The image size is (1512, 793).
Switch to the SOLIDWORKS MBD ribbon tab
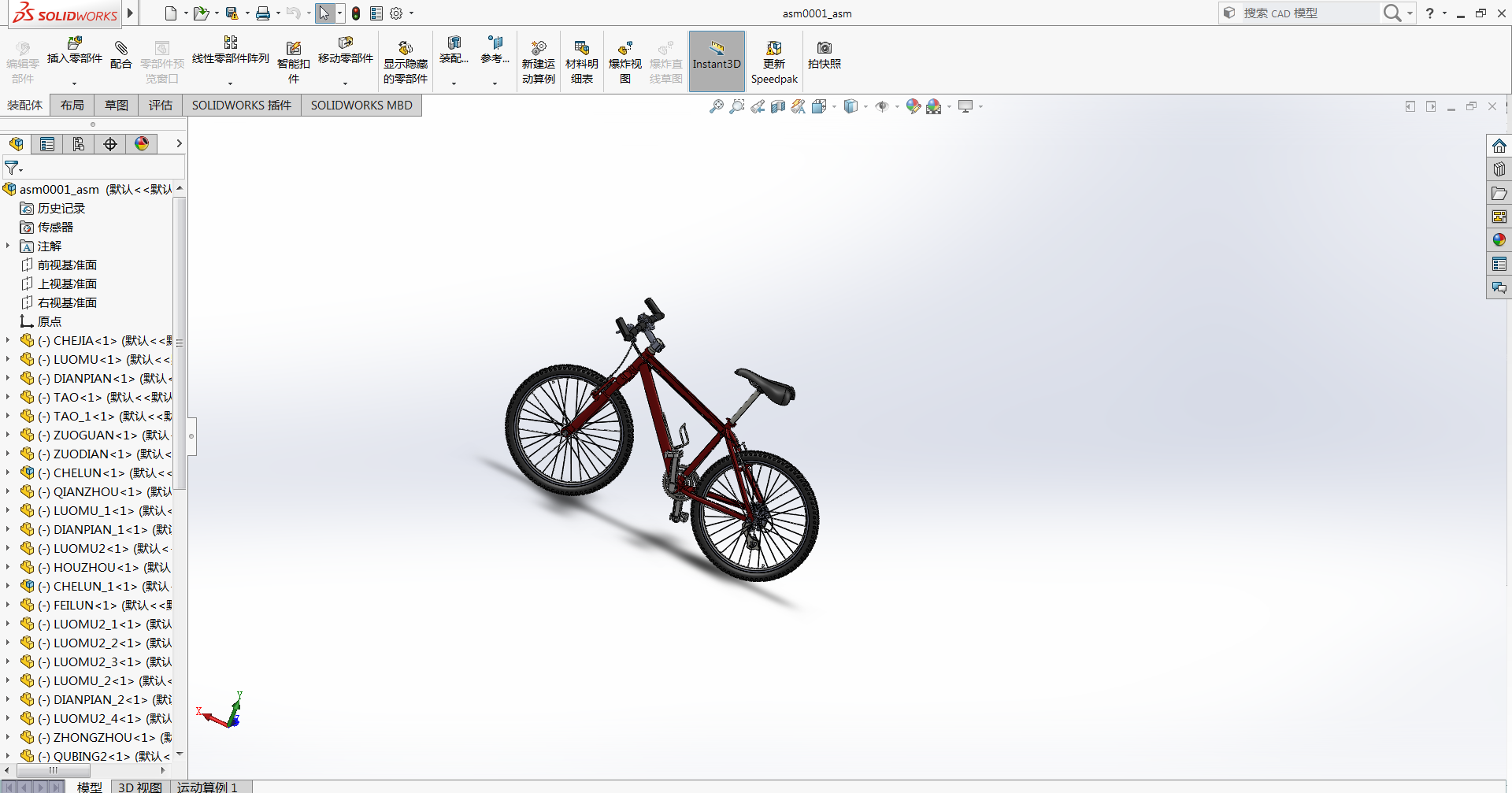[x=361, y=105]
